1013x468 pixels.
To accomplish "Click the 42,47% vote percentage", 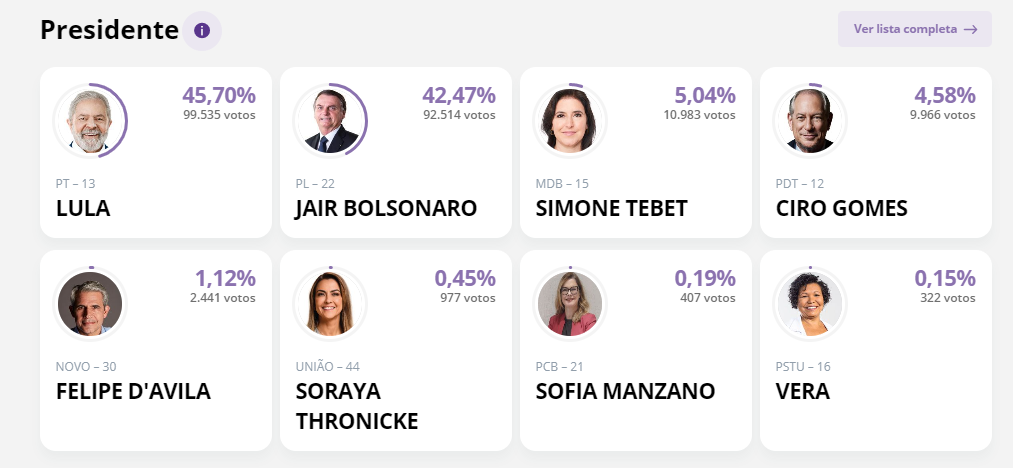I will click(x=459, y=96).
